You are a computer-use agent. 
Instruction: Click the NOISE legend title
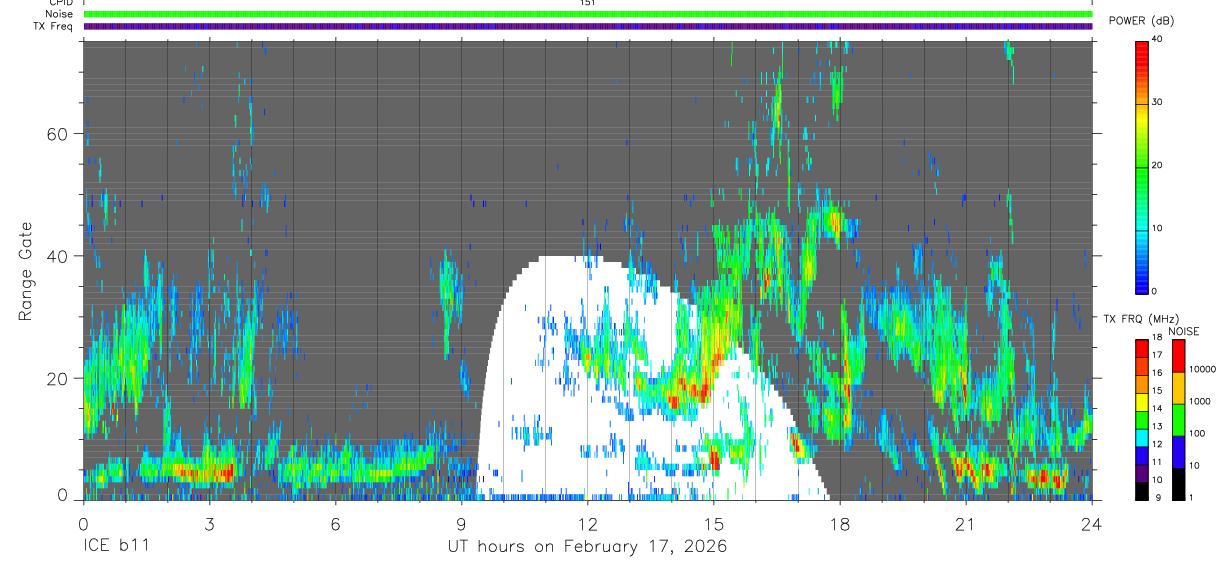1185,331
